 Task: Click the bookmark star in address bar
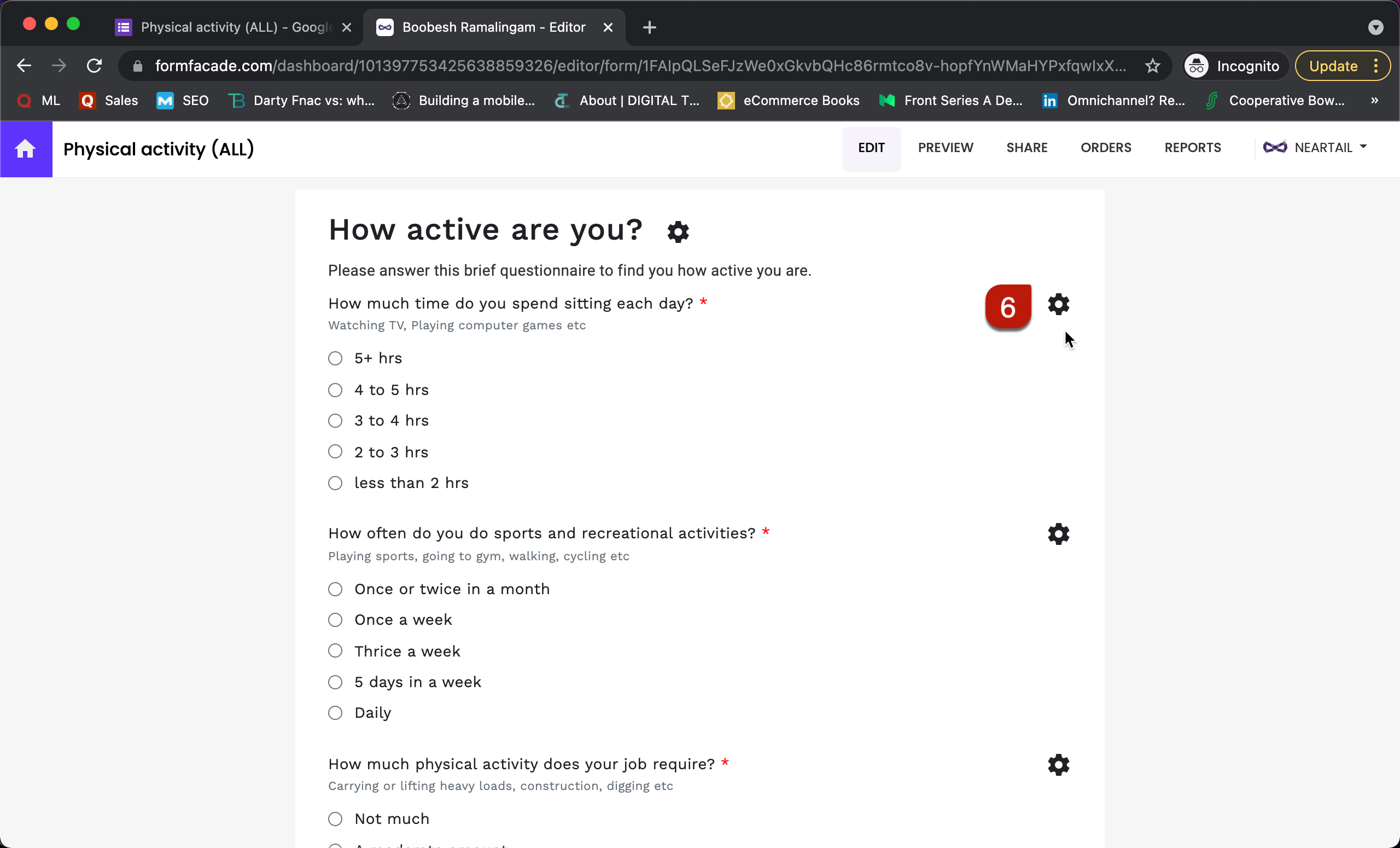(x=1153, y=65)
